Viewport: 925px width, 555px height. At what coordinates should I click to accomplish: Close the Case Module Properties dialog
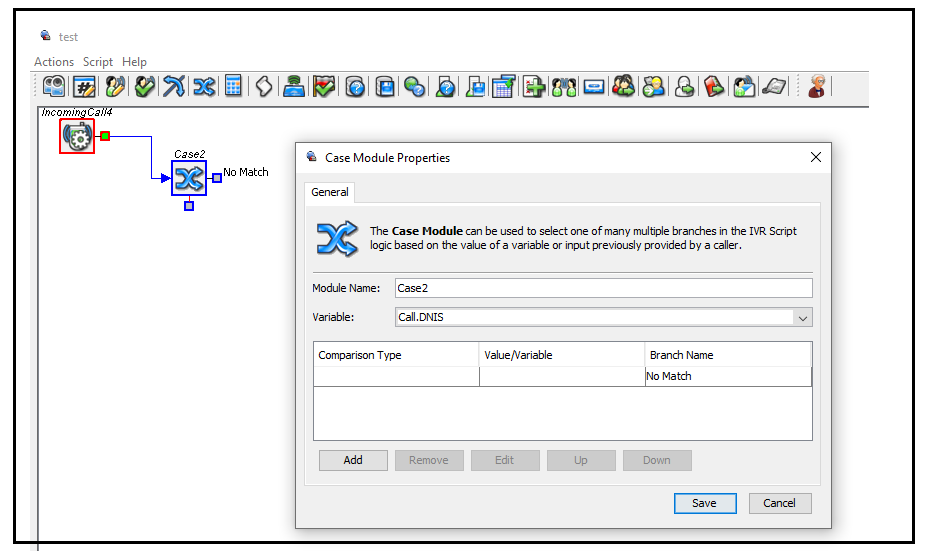pyautogui.click(x=816, y=157)
